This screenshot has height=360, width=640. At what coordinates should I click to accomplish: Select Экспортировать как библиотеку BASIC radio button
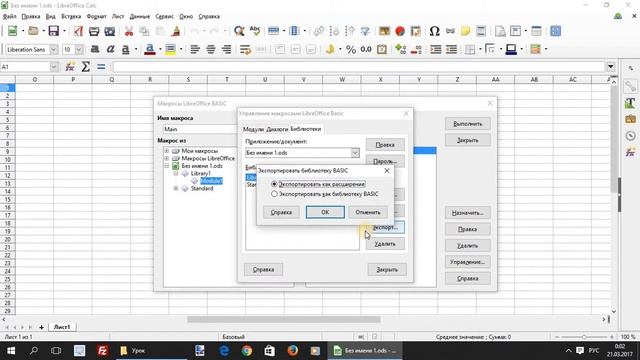pos(274,194)
